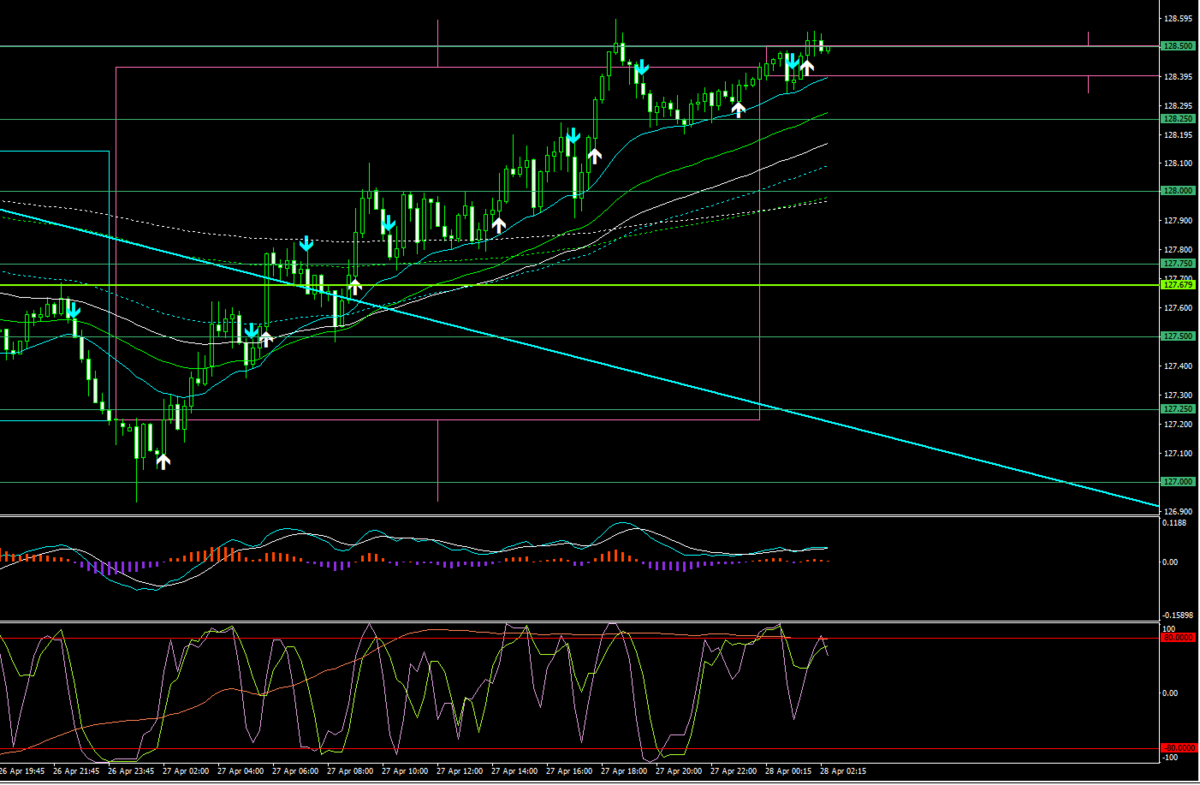The width and height of the screenshot is (1200, 785).
Task: Click the -0.15898 MACD scale value
Action: (1179, 616)
